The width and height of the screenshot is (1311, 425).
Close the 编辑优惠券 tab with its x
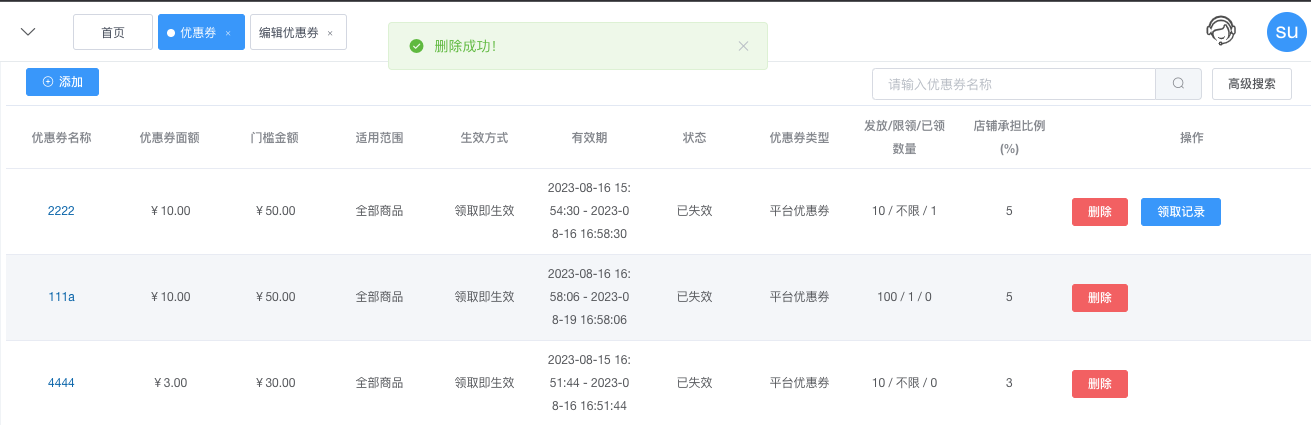(330, 33)
